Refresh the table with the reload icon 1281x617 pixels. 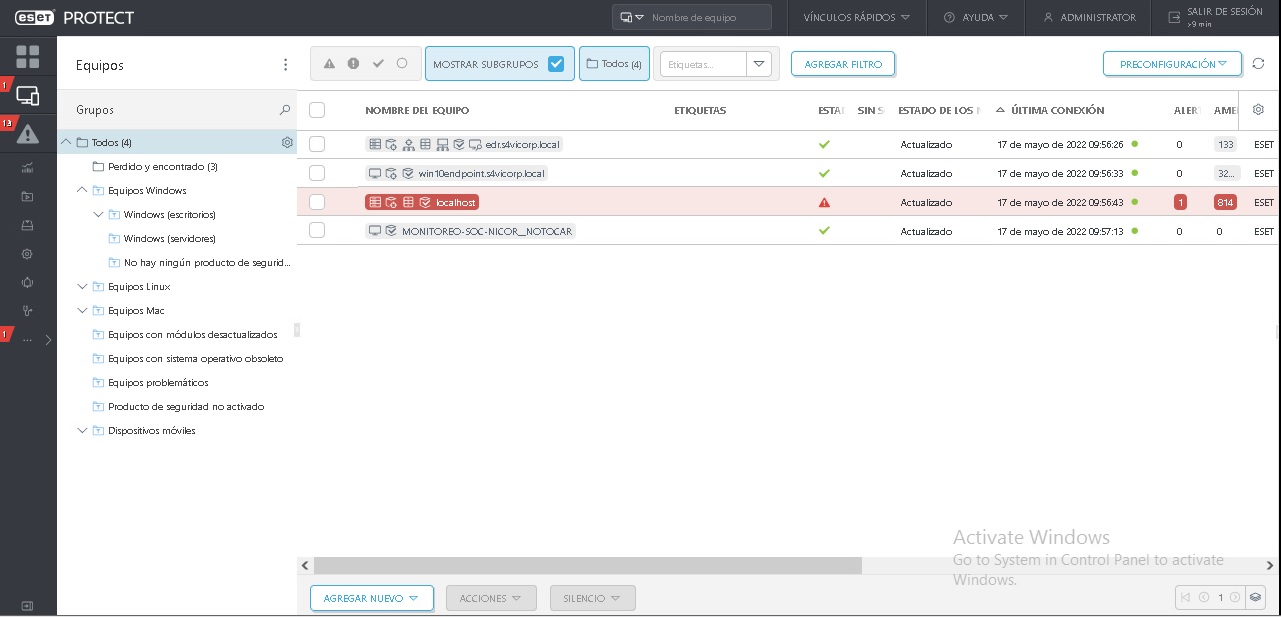click(1259, 63)
